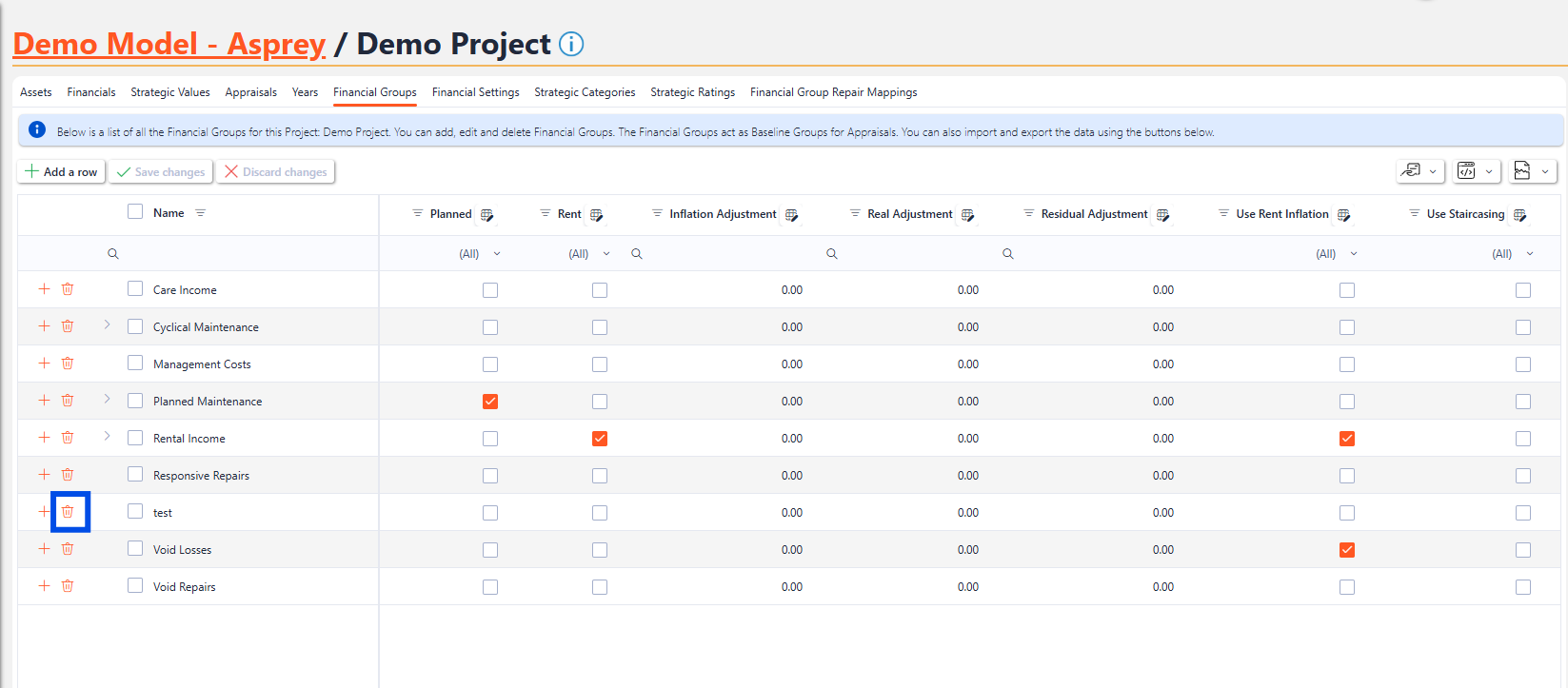Open the project info icon beside Demo Project

[x=571, y=44]
